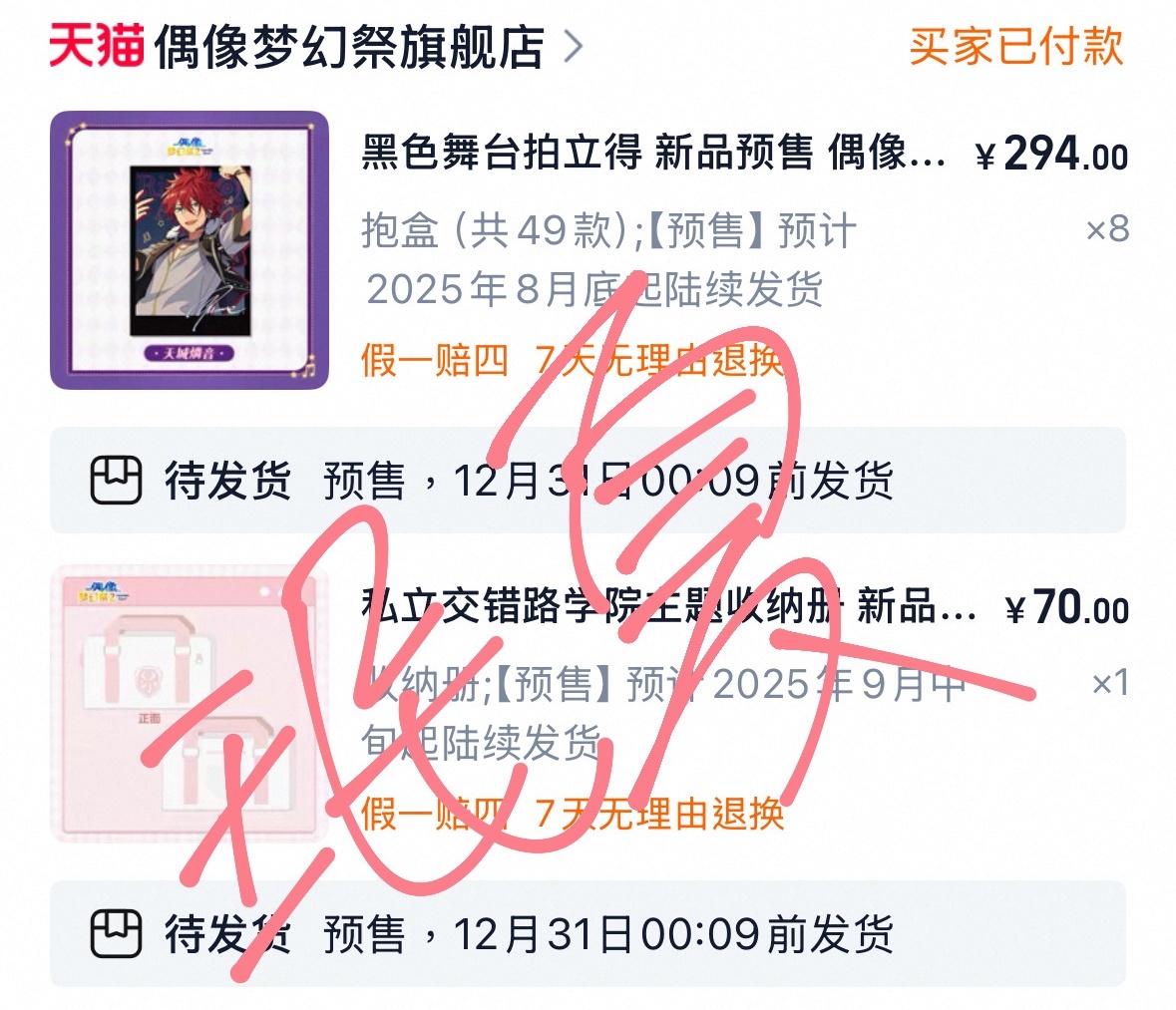Tap the box icon beside second 待发货

pos(116,933)
